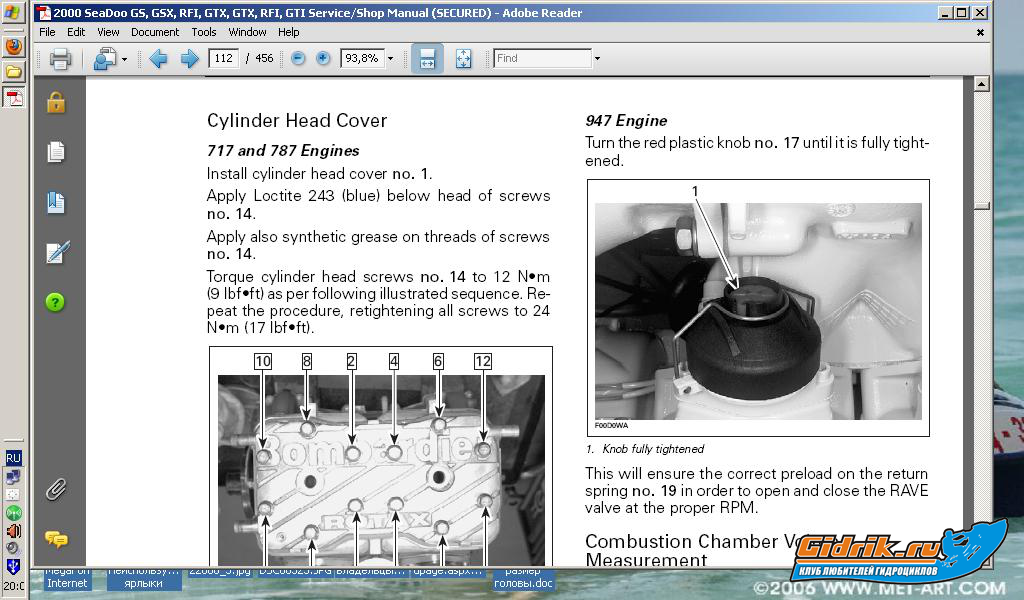Open the Comments panel

(x=56, y=539)
